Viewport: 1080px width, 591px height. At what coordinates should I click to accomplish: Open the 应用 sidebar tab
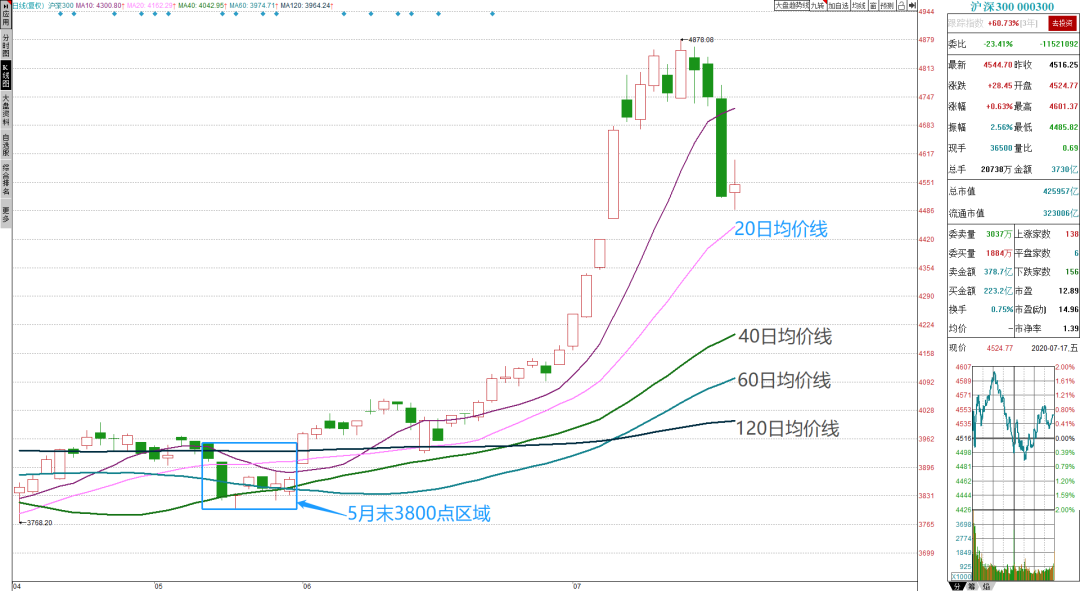click(x=6, y=14)
